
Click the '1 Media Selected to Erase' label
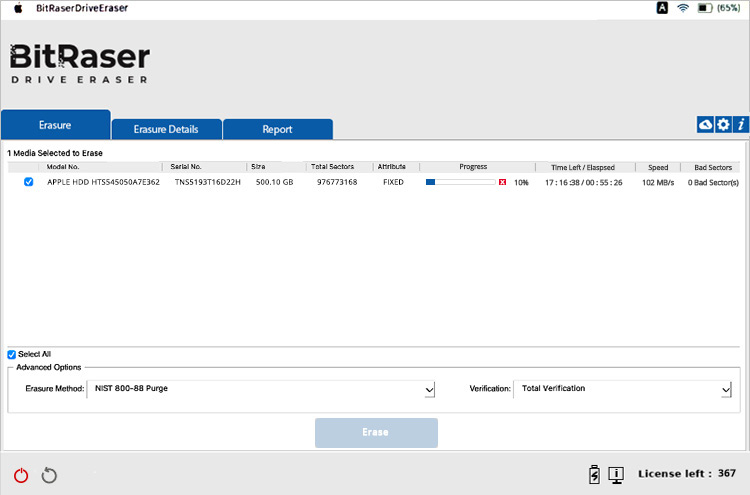pyautogui.click(x=55, y=153)
